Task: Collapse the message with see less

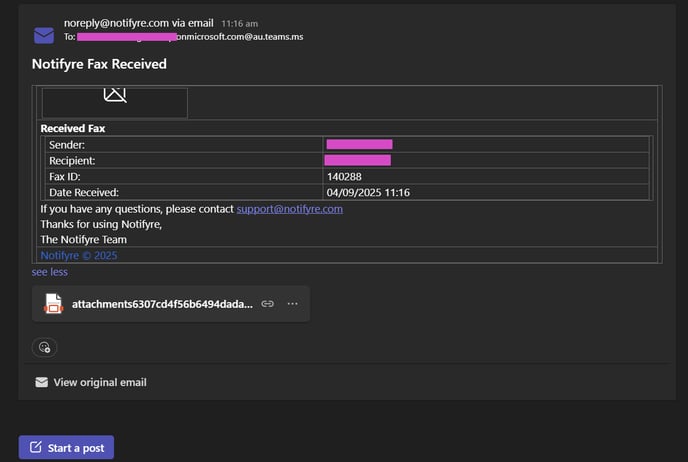Action: click(x=50, y=272)
